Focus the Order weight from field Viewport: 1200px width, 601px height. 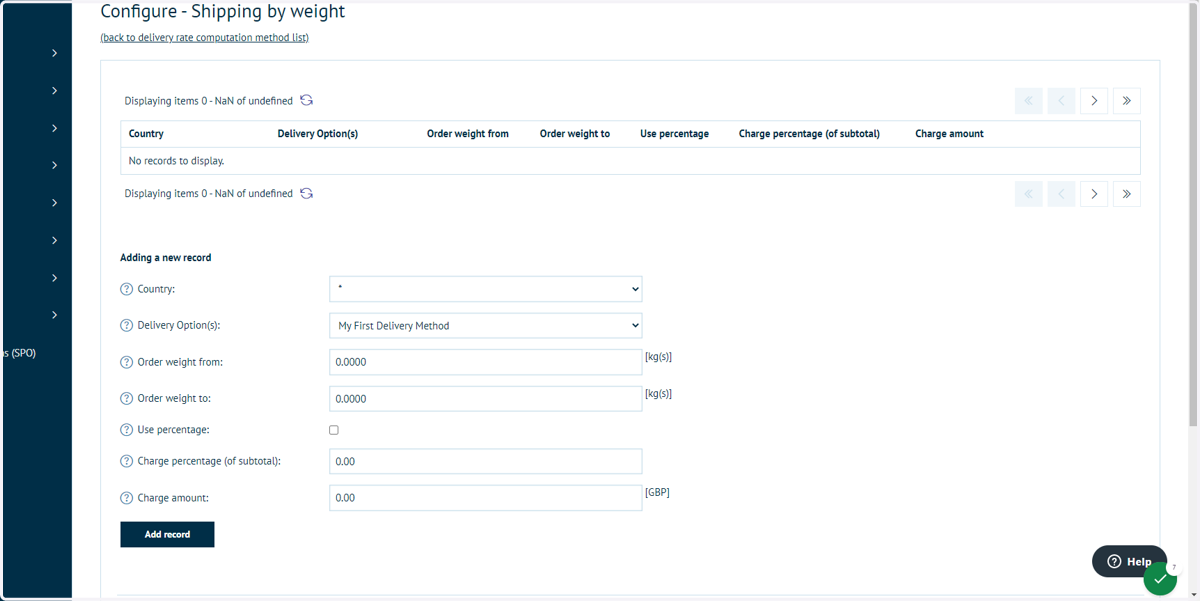pos(486,362)
